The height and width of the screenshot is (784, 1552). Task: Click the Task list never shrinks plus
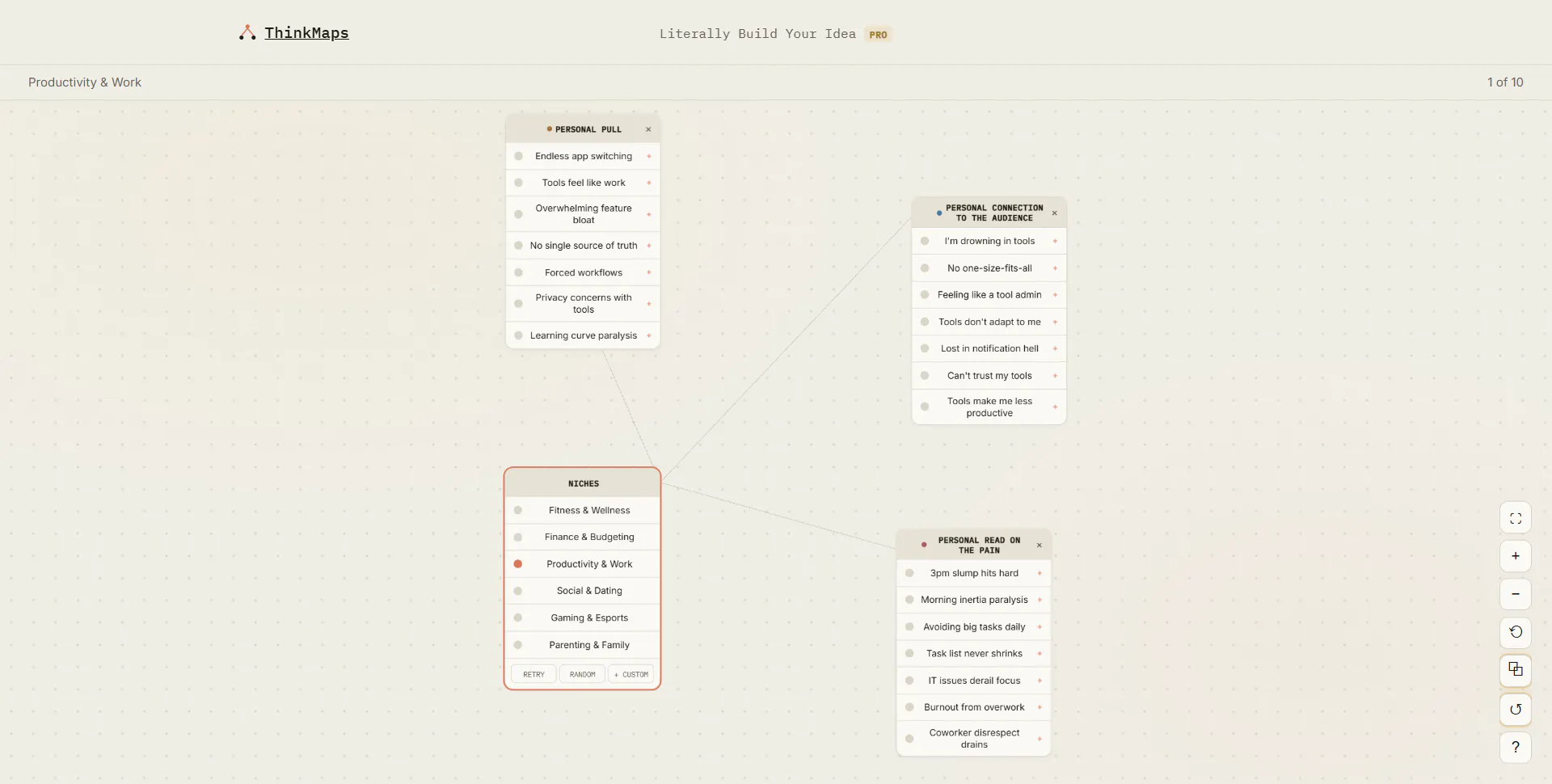(x=1040, y=653)
